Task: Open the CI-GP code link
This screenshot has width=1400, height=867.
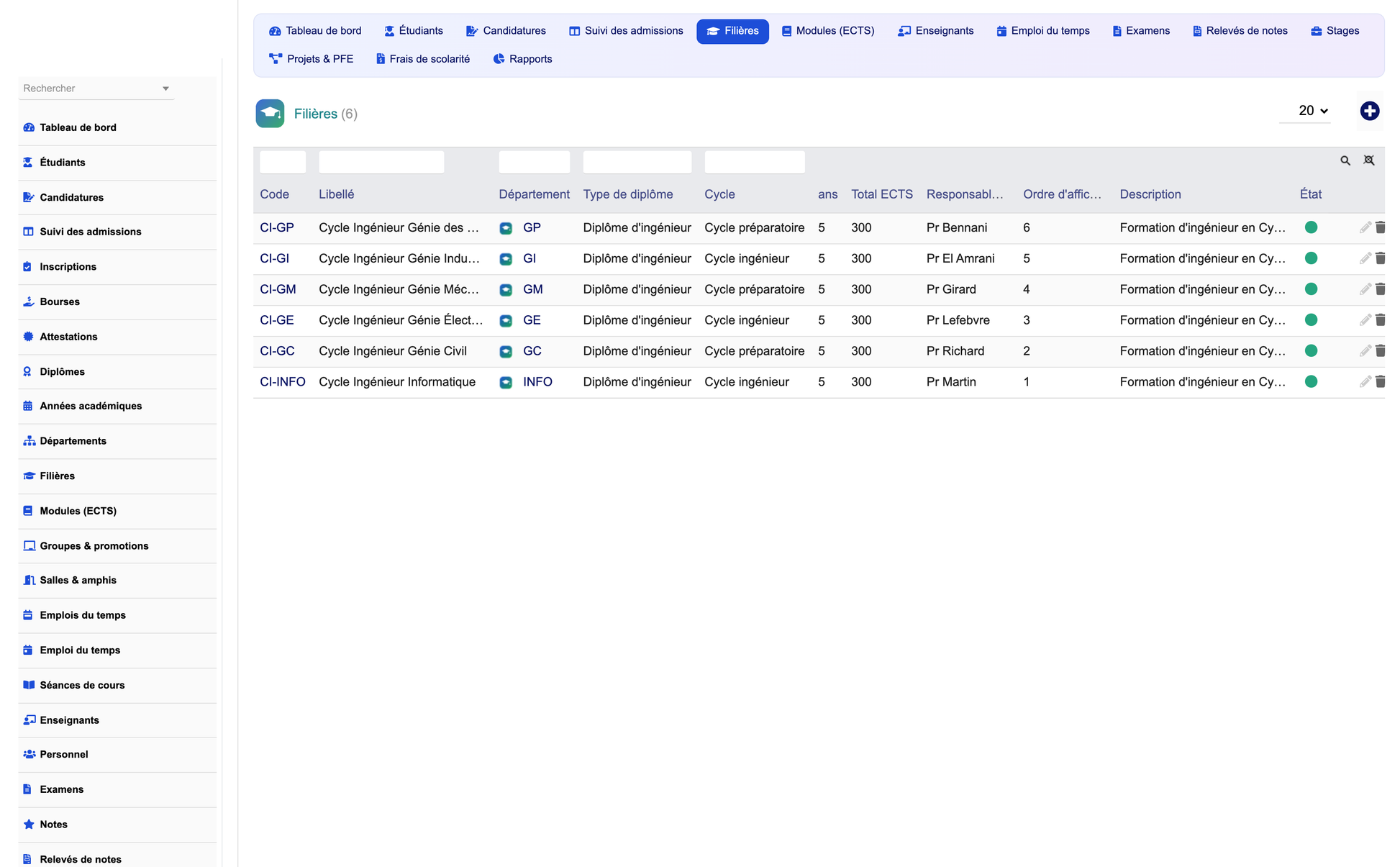Action: [277, 227]
